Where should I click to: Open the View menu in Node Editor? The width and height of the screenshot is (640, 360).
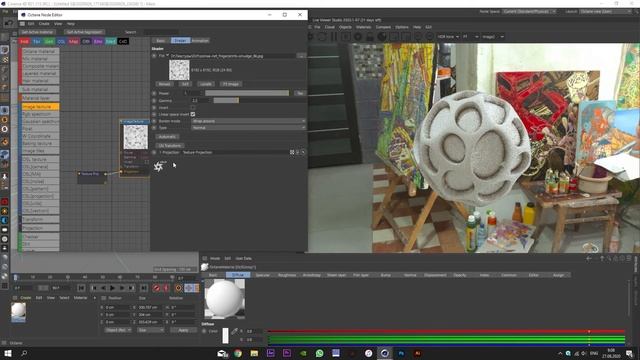[58, 24]
